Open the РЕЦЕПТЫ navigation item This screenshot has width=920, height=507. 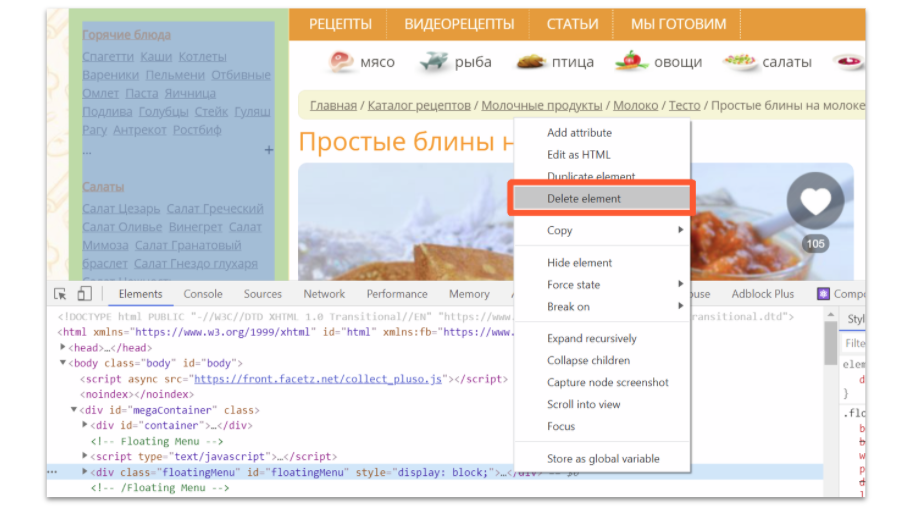340,24
